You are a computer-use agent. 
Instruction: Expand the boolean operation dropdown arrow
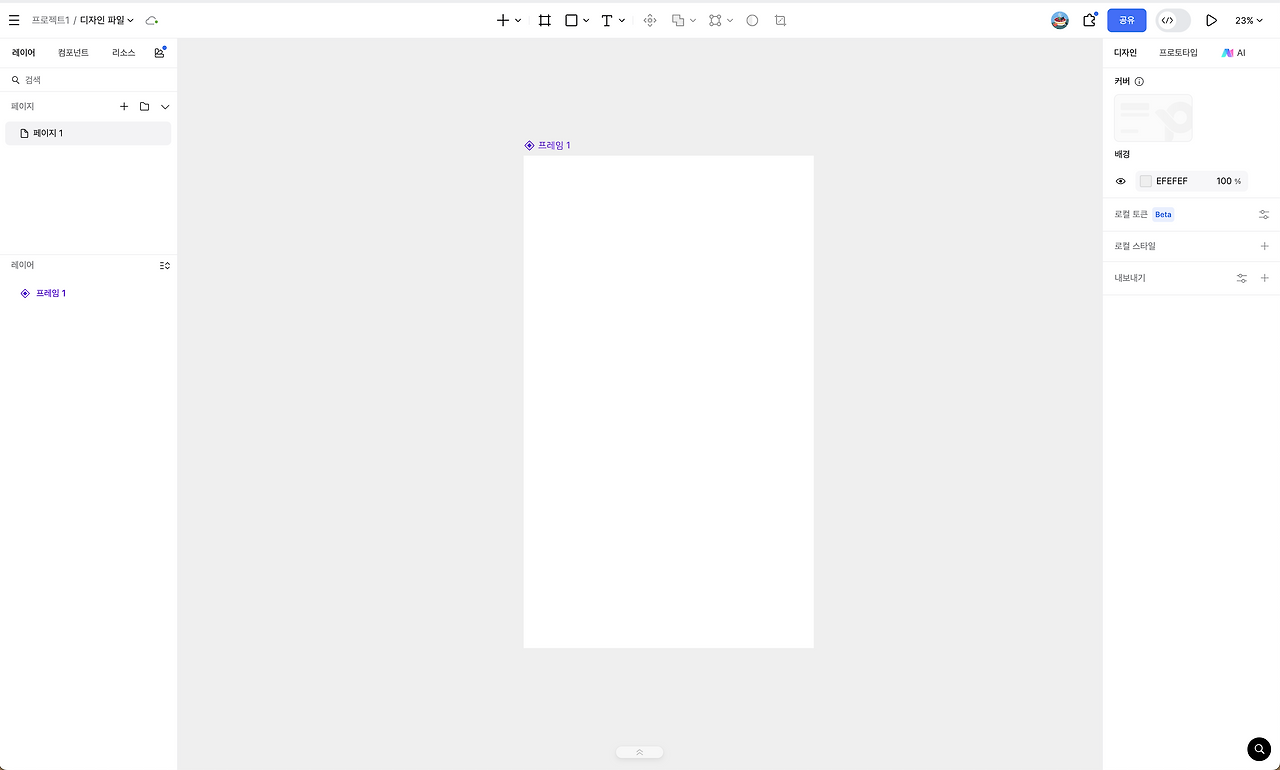(x=693, y=20)
